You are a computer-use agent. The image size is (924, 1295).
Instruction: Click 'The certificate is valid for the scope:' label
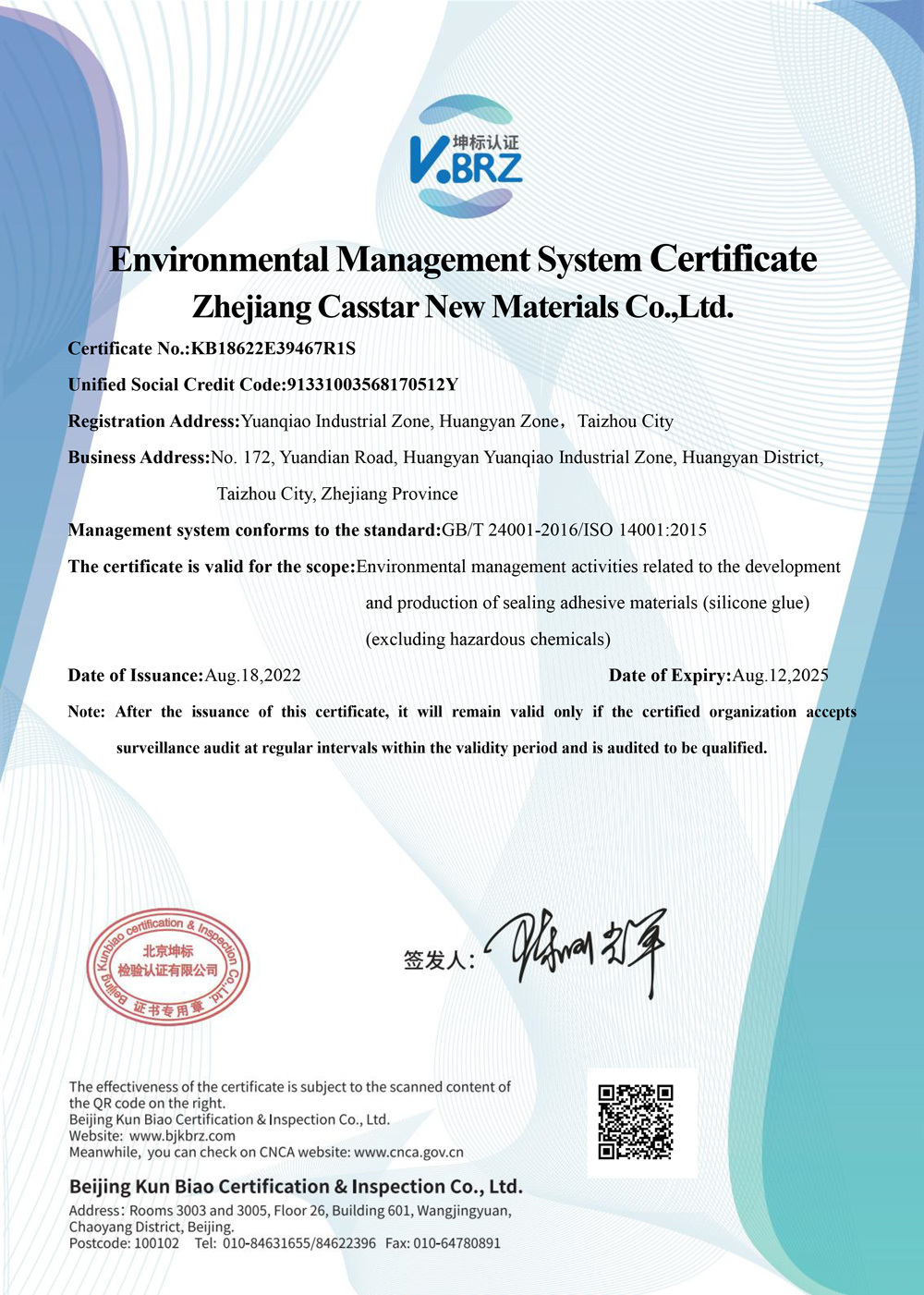(213, 567)
